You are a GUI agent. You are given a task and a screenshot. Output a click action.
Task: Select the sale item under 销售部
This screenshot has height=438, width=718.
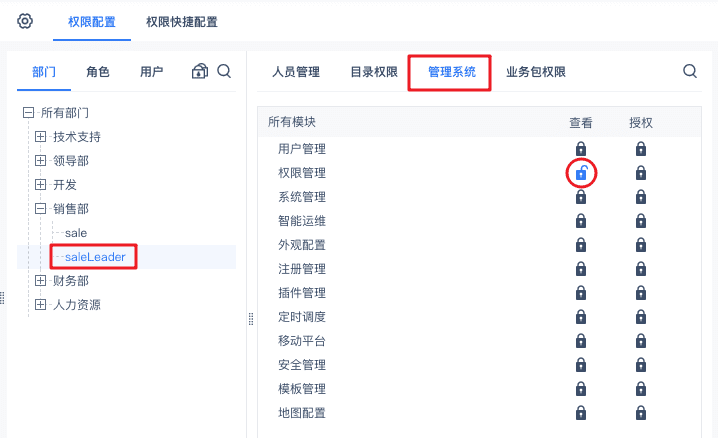coord(76,233)
